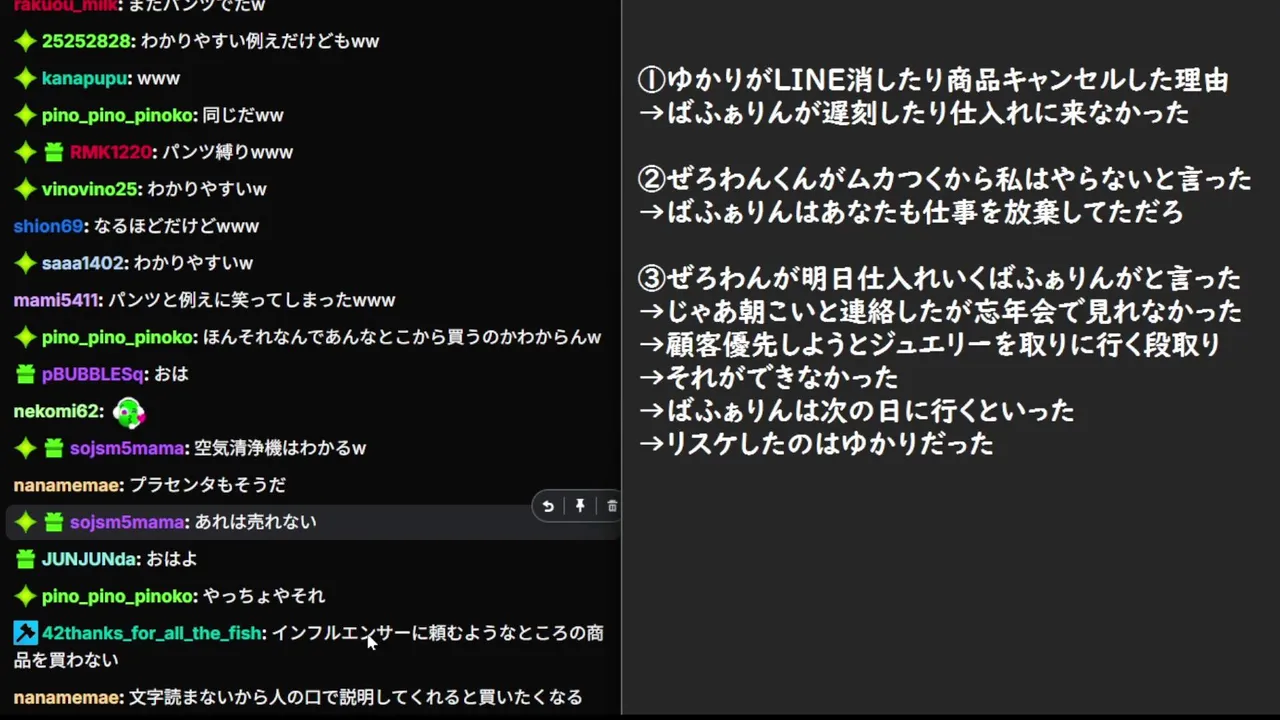The height and width of the screenshot is (720, 1280).
Task: Open RMK1220's user profile
Action: pos(110,152)
